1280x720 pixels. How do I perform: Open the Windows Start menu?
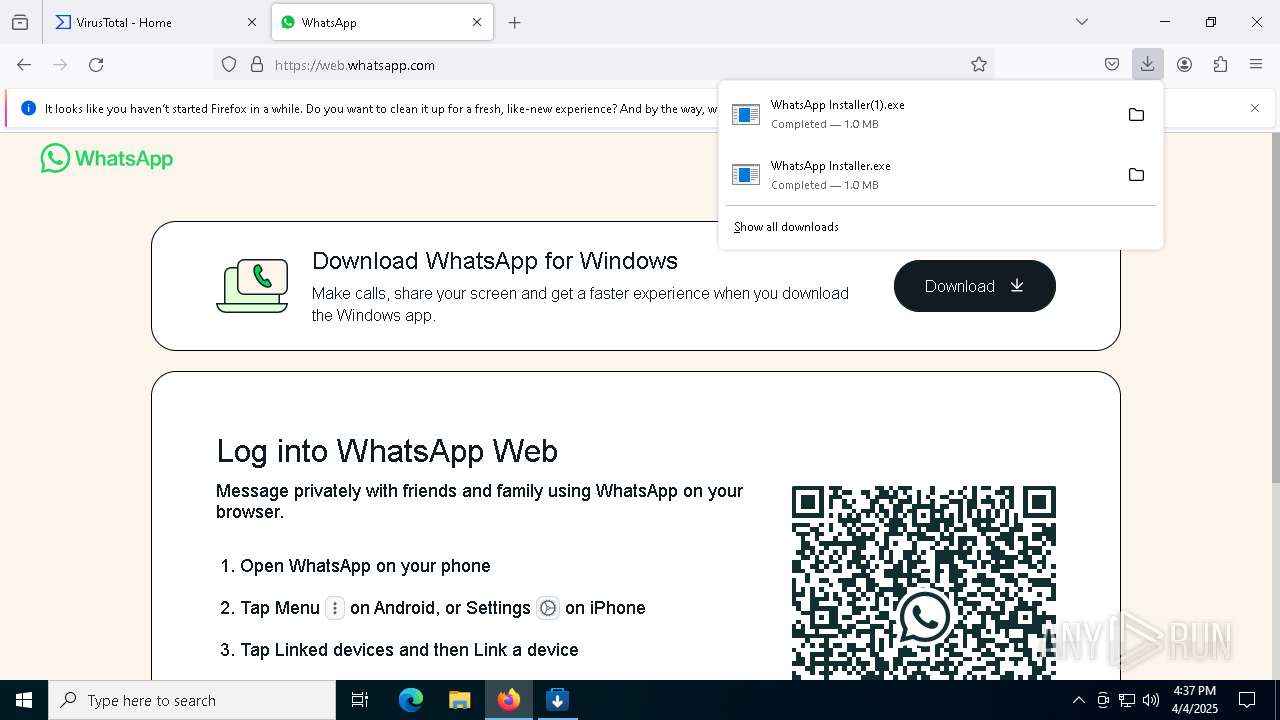pyautogui.click(x=24, y=700)
